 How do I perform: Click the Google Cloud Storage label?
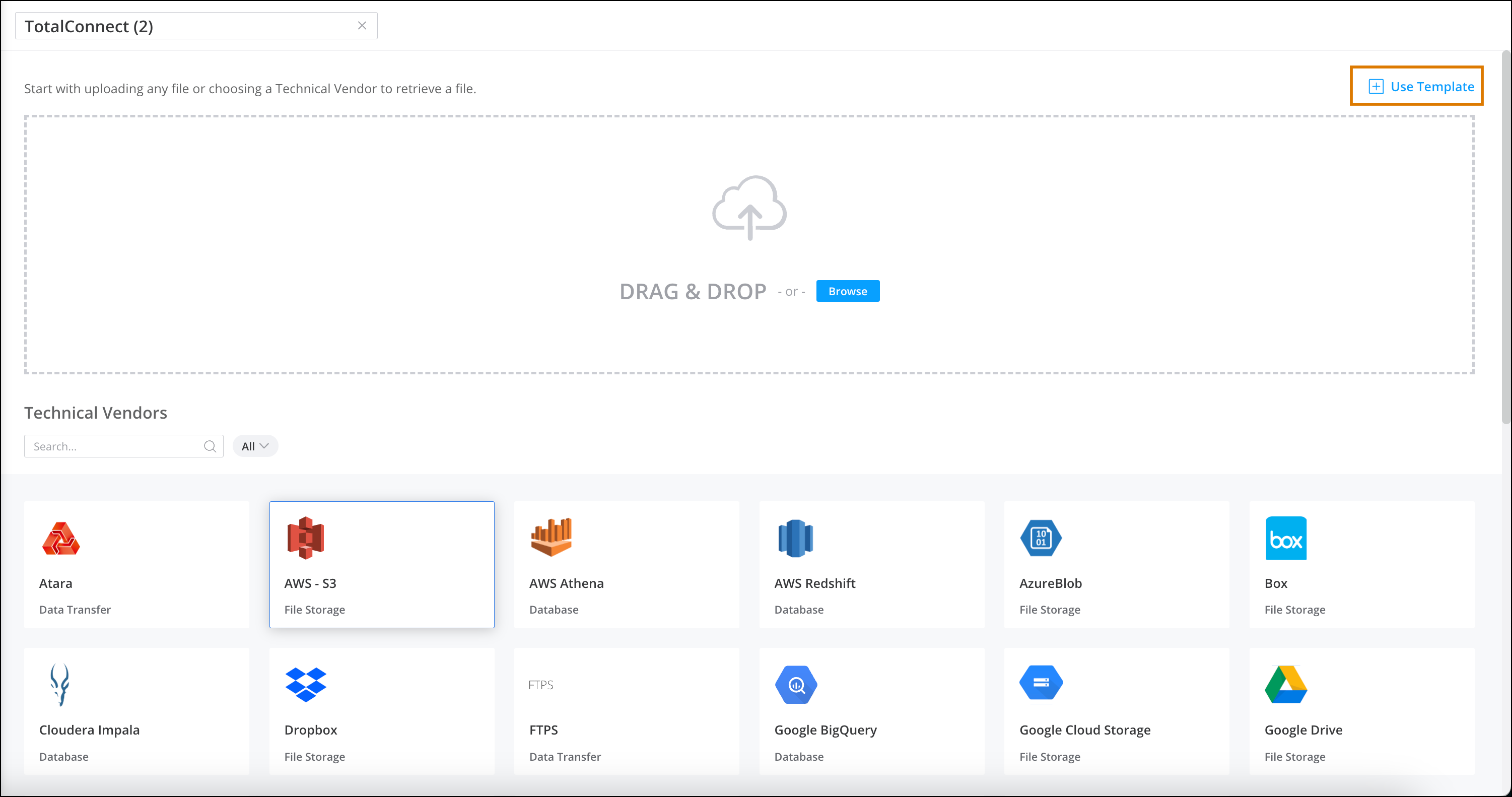click(x=1085, y=729)
